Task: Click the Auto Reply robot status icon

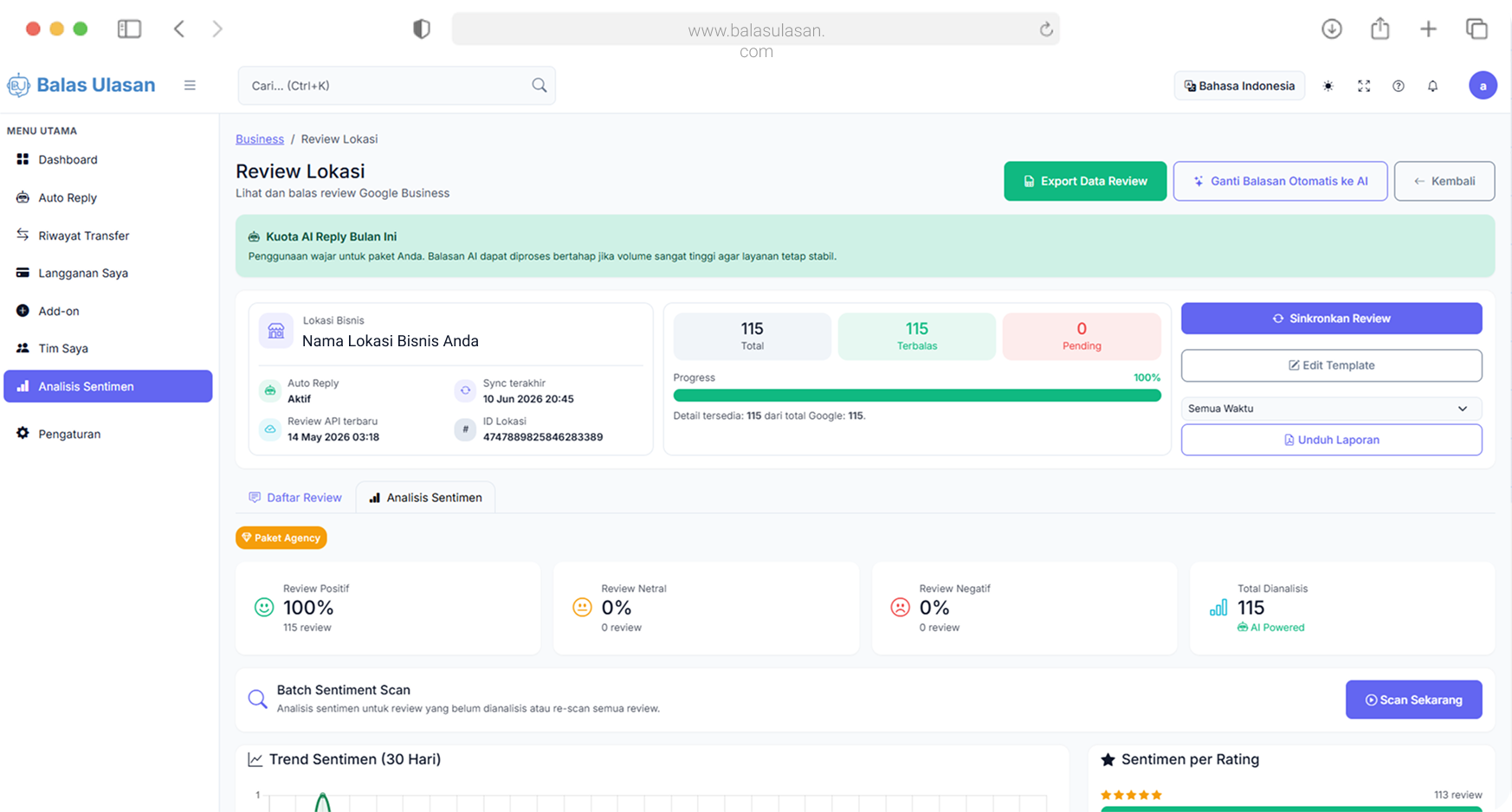Action: [270, 390]
